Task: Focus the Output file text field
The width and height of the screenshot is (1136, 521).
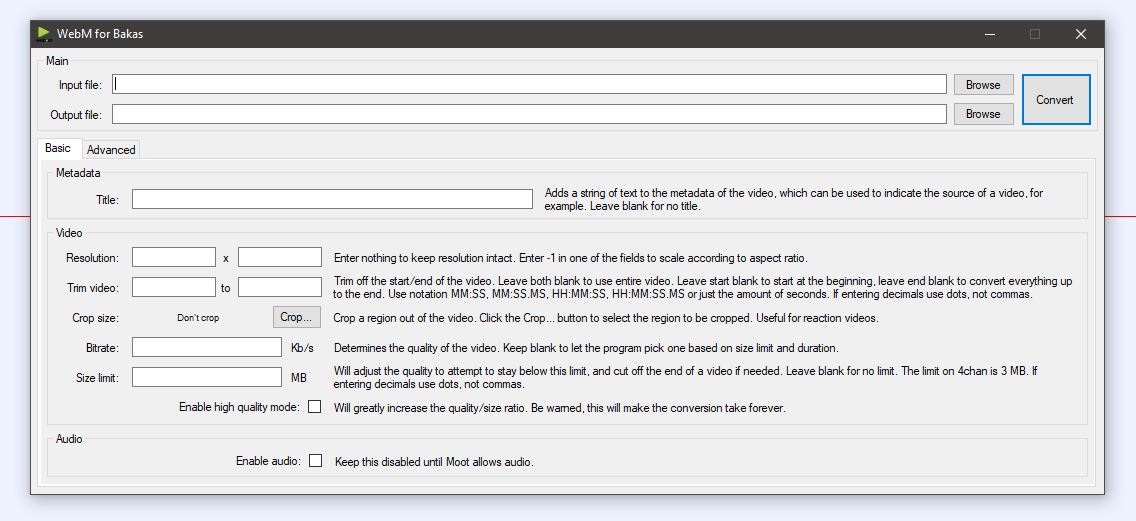Action: click(x=529, y=114)
